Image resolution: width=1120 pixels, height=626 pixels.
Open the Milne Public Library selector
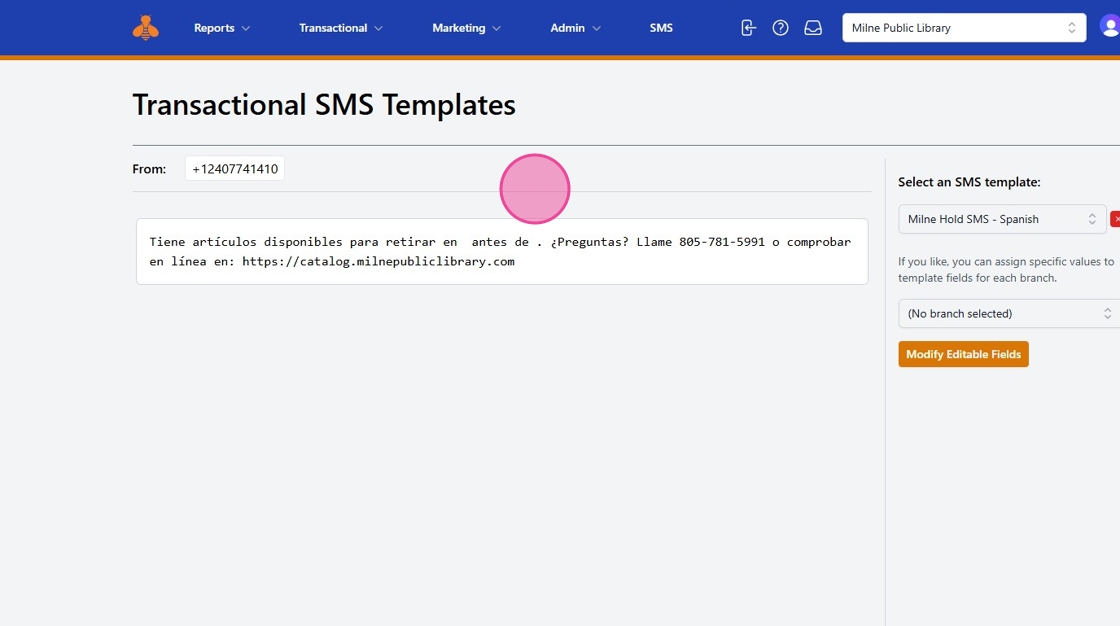coord(964,28)
